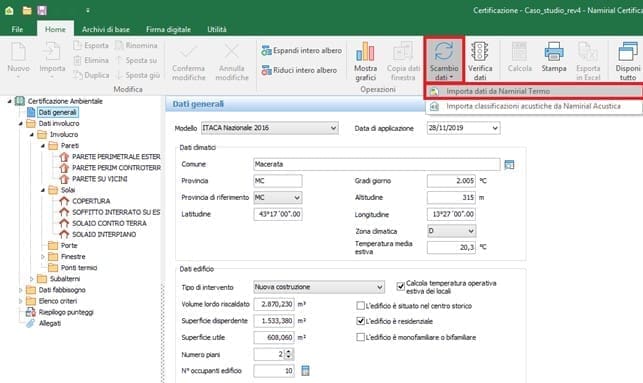643x383 pixels.
Task: Open Mostra grafici chart icon
Action: (365, 52)
